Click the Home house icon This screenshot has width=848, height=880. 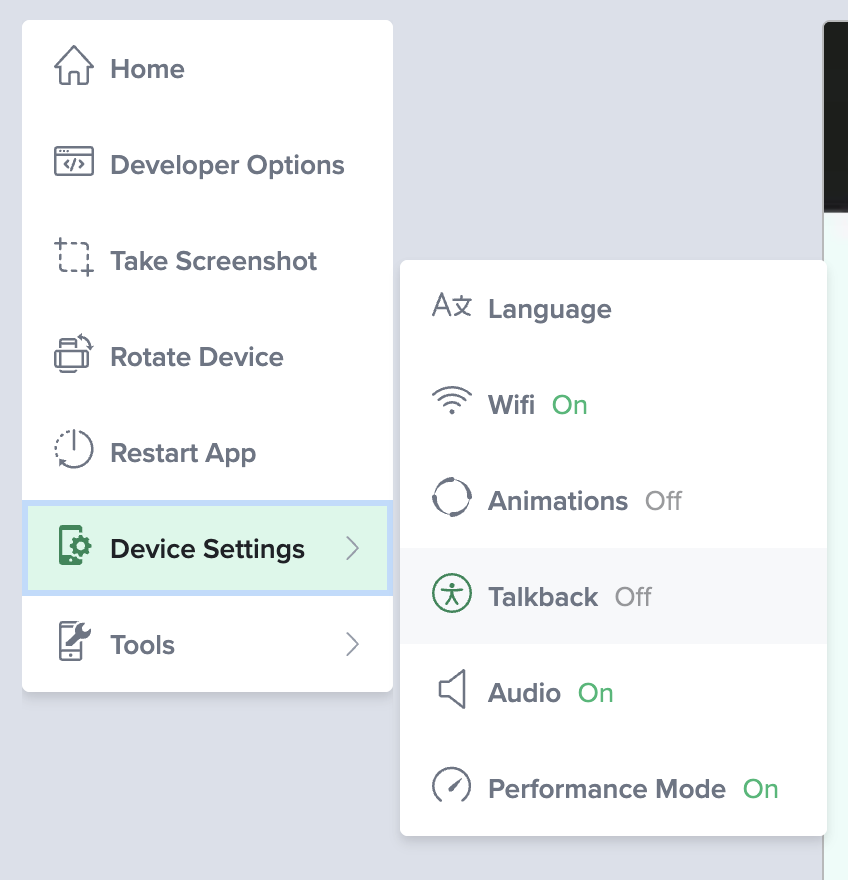click(x=73, y=67)
